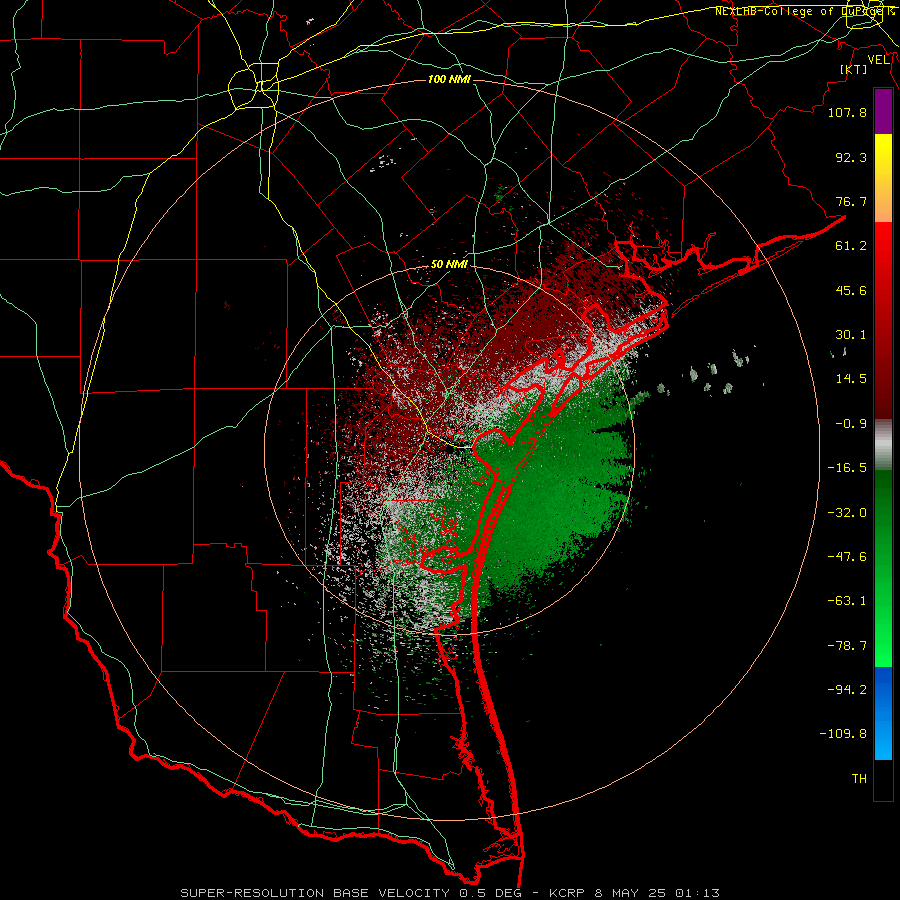Click the "8 MAY 25 01:13" timestamp
The image size is (900, 900).
(659, 893)
